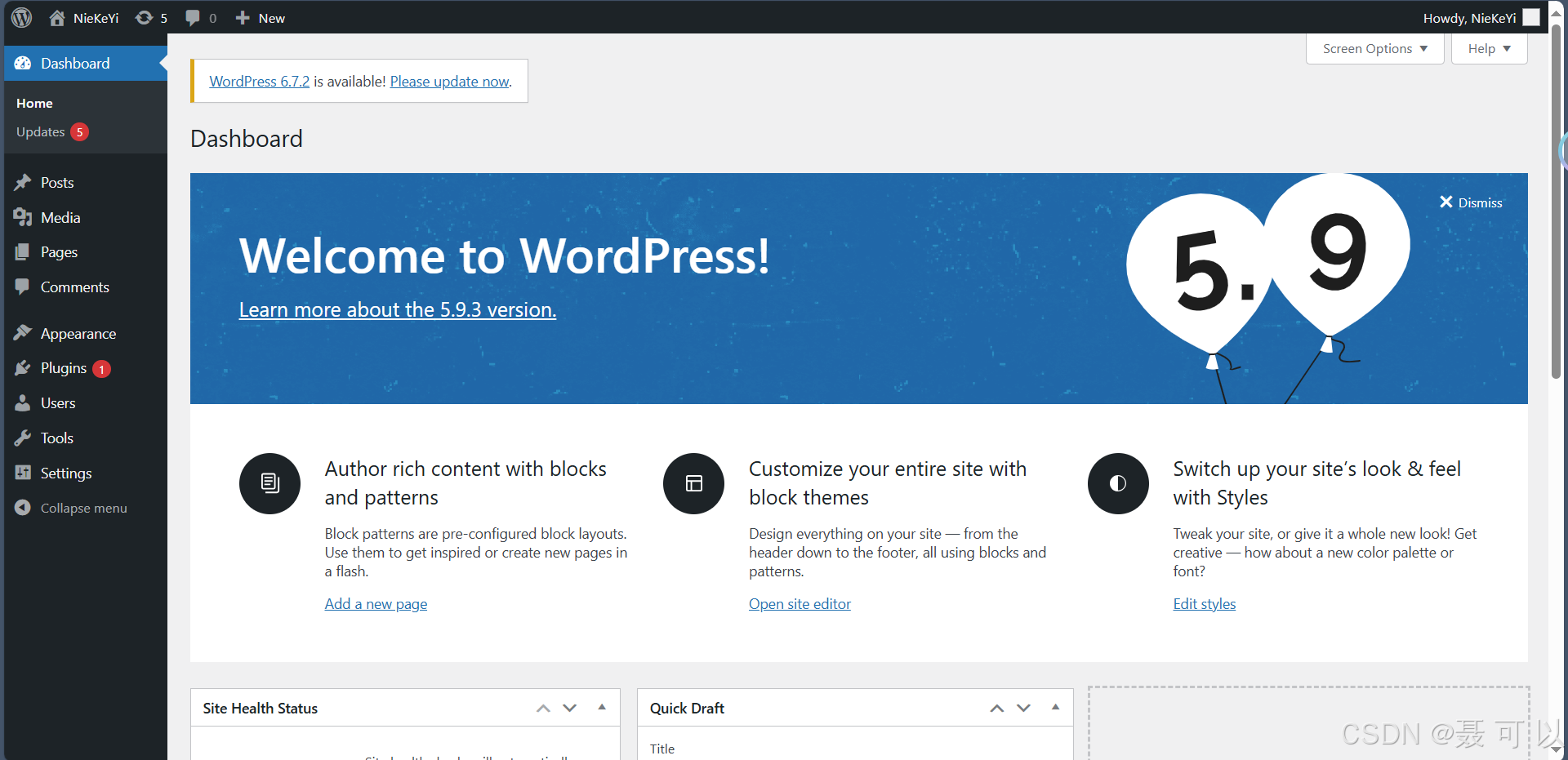The width and height of the screenshot is (1568, 760).
Task: Dismiss the welcome panel
Action: pyautogui.click(x=1471, y=202)
